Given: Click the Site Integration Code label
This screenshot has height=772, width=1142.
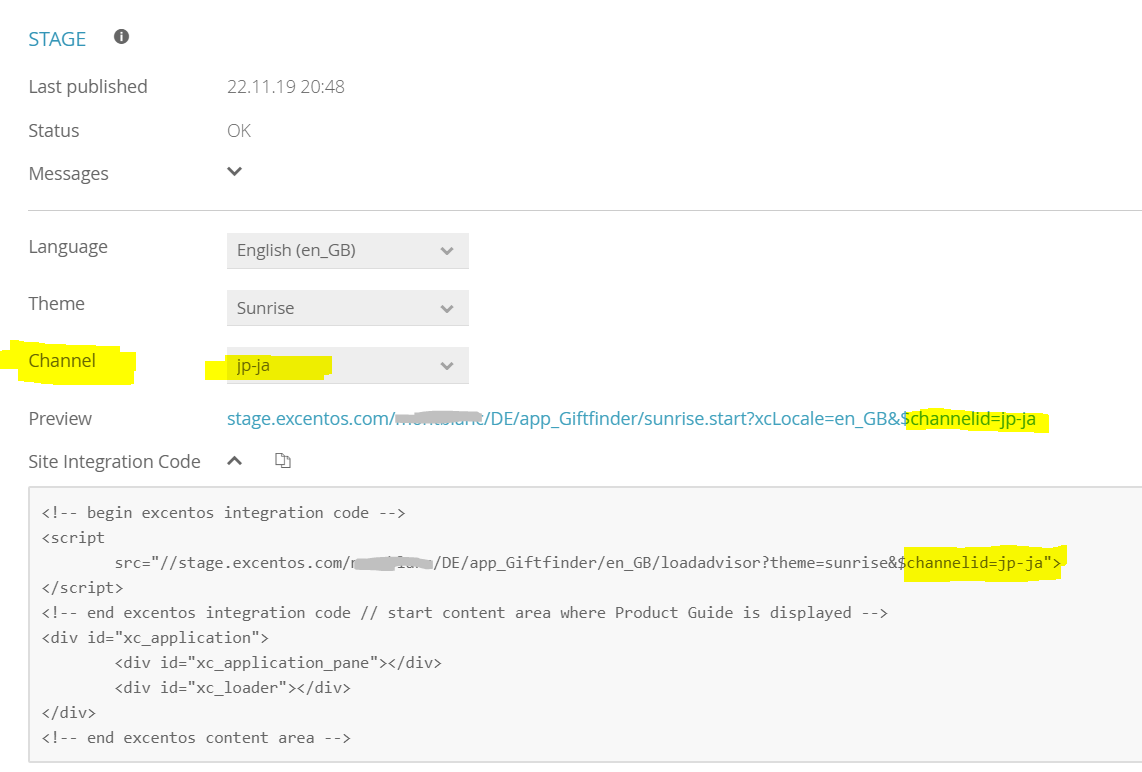Looking at the screenshot, I should click(114, 462).
